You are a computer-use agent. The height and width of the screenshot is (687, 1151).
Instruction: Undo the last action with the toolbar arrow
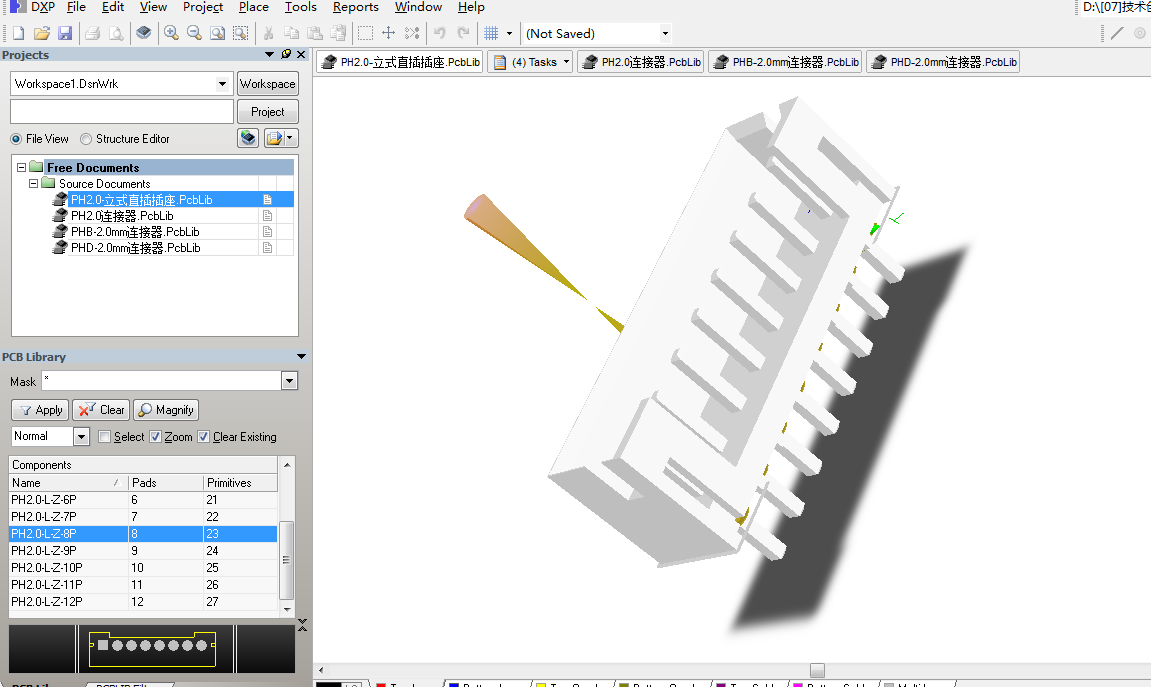point(440,33)
